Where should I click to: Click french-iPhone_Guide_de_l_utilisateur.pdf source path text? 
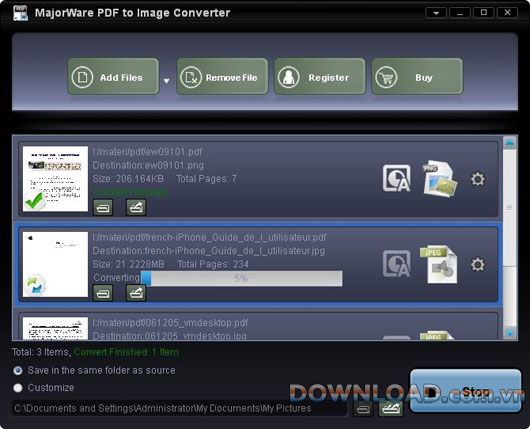tap(210, 237)
